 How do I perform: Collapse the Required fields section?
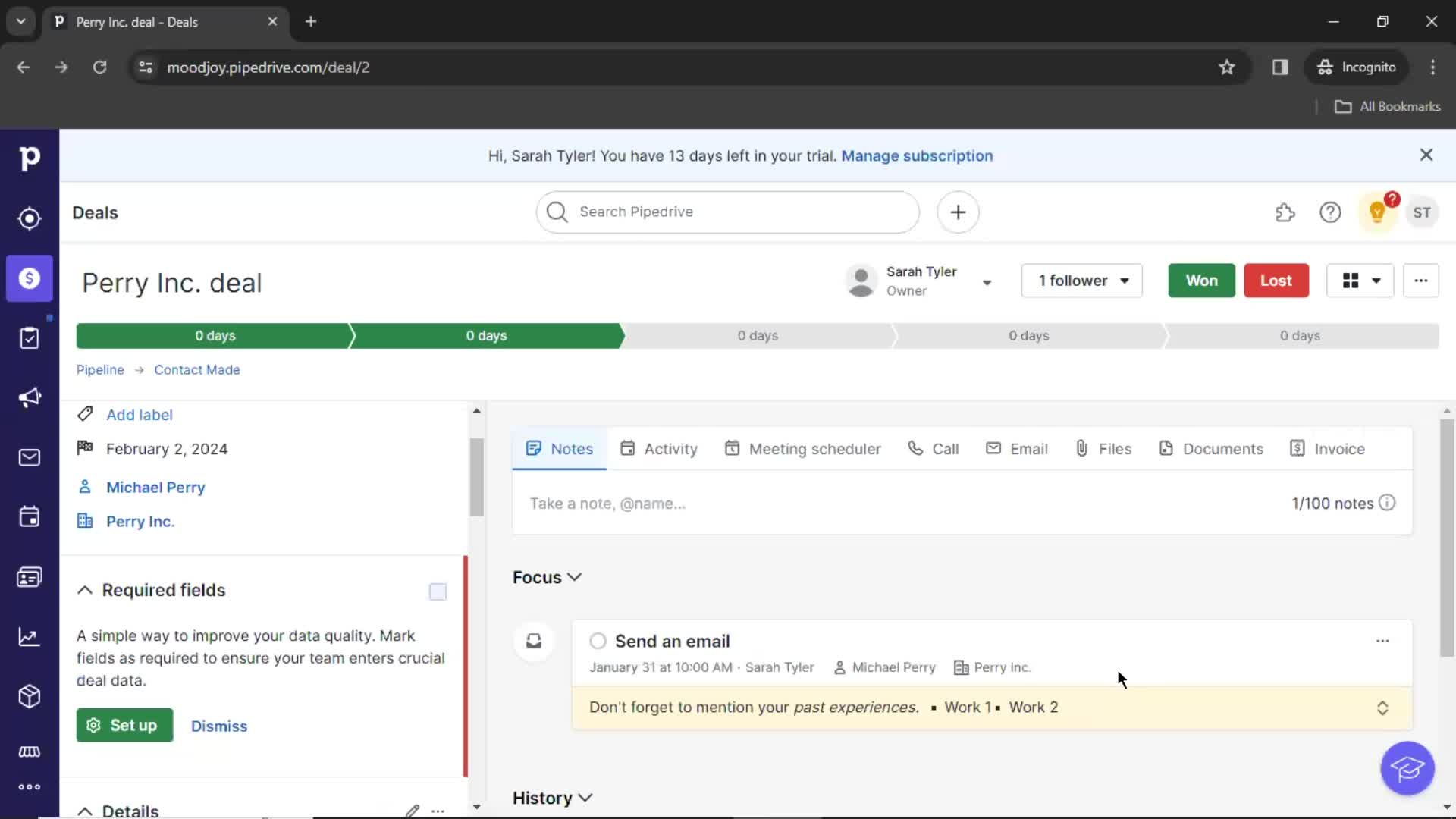pyautogui.click(x=85, y=590)
